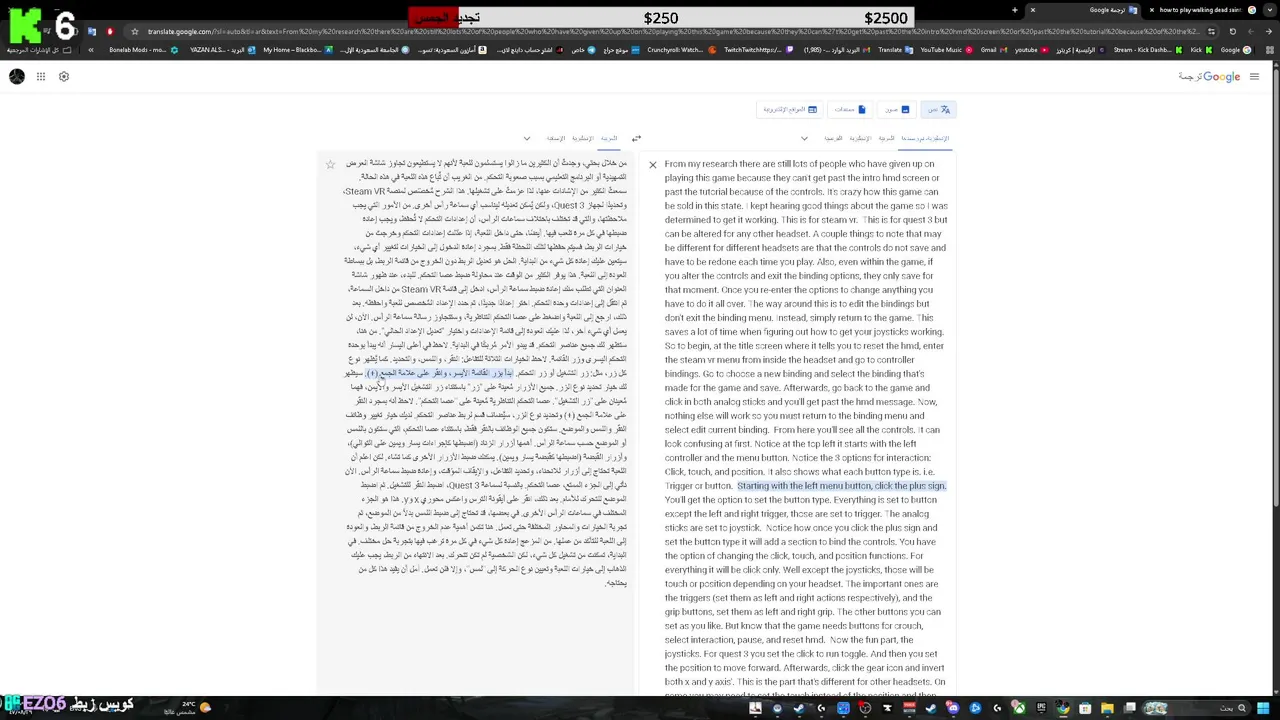
Task: Click the Google Translate logo
Action: click(1209, 77)
